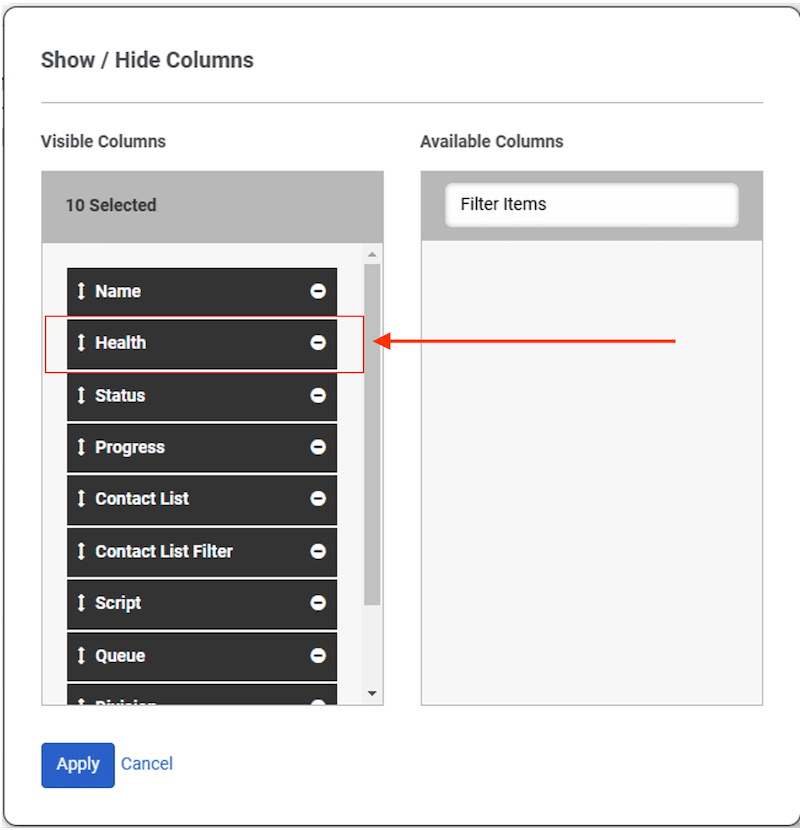This screenshot has height=830, width=800.
Task: Cancel the Show / Hide Columns dialog
Action: click(x=146, y=763)
